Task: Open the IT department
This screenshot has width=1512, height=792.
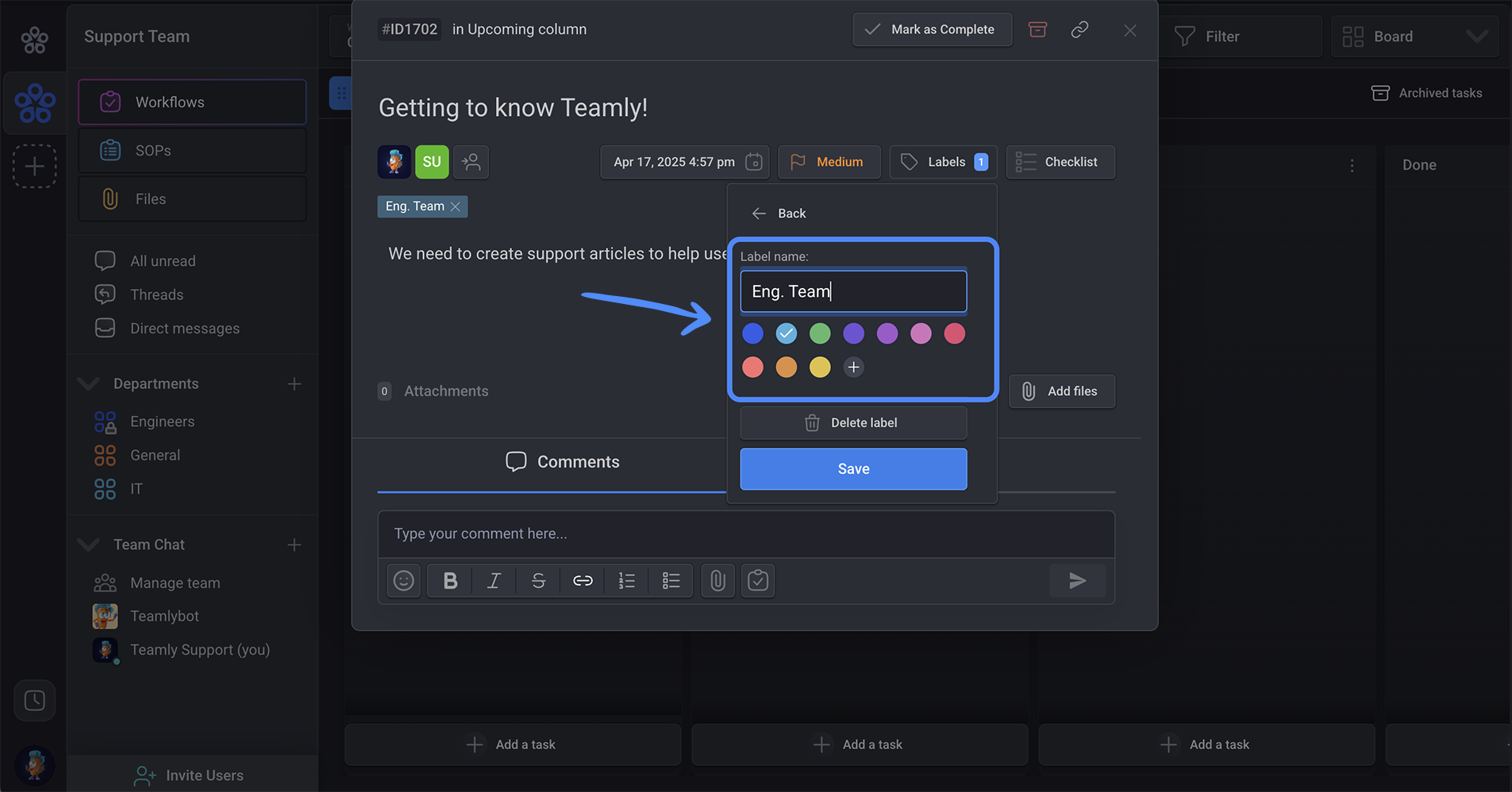Action: 118,489
